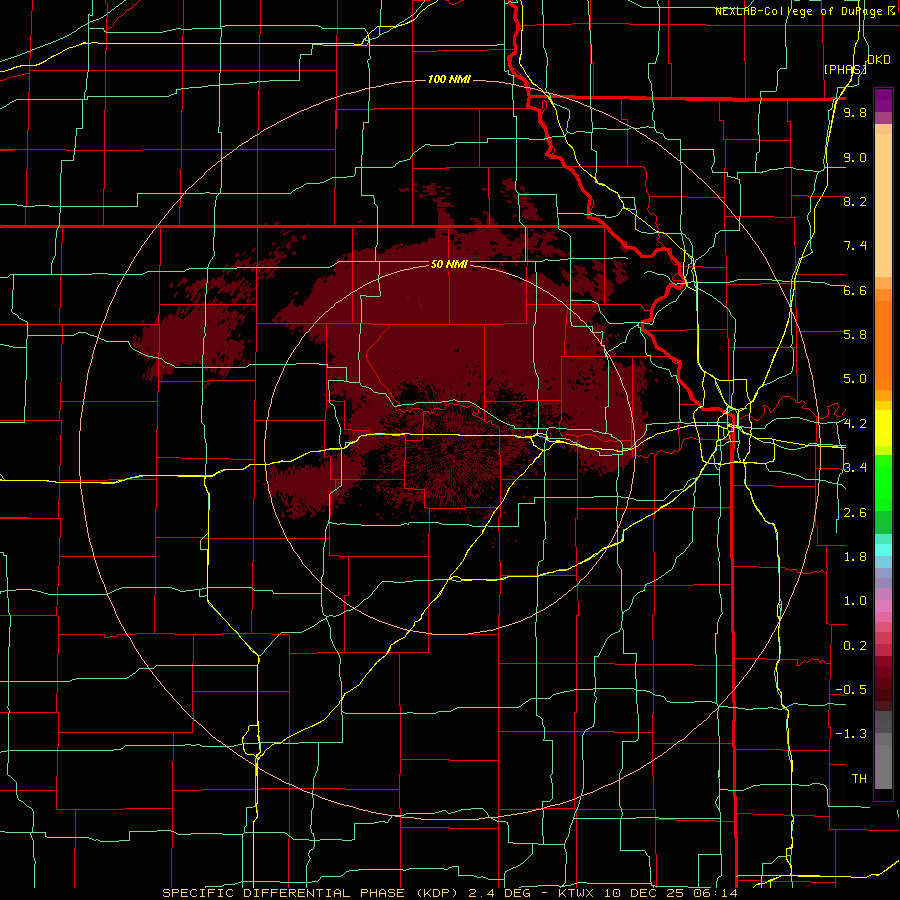The height and width of the screenshot is (900, 900).
Task: Click the -1.3 scale value
Action: click(x=851, y=734)
